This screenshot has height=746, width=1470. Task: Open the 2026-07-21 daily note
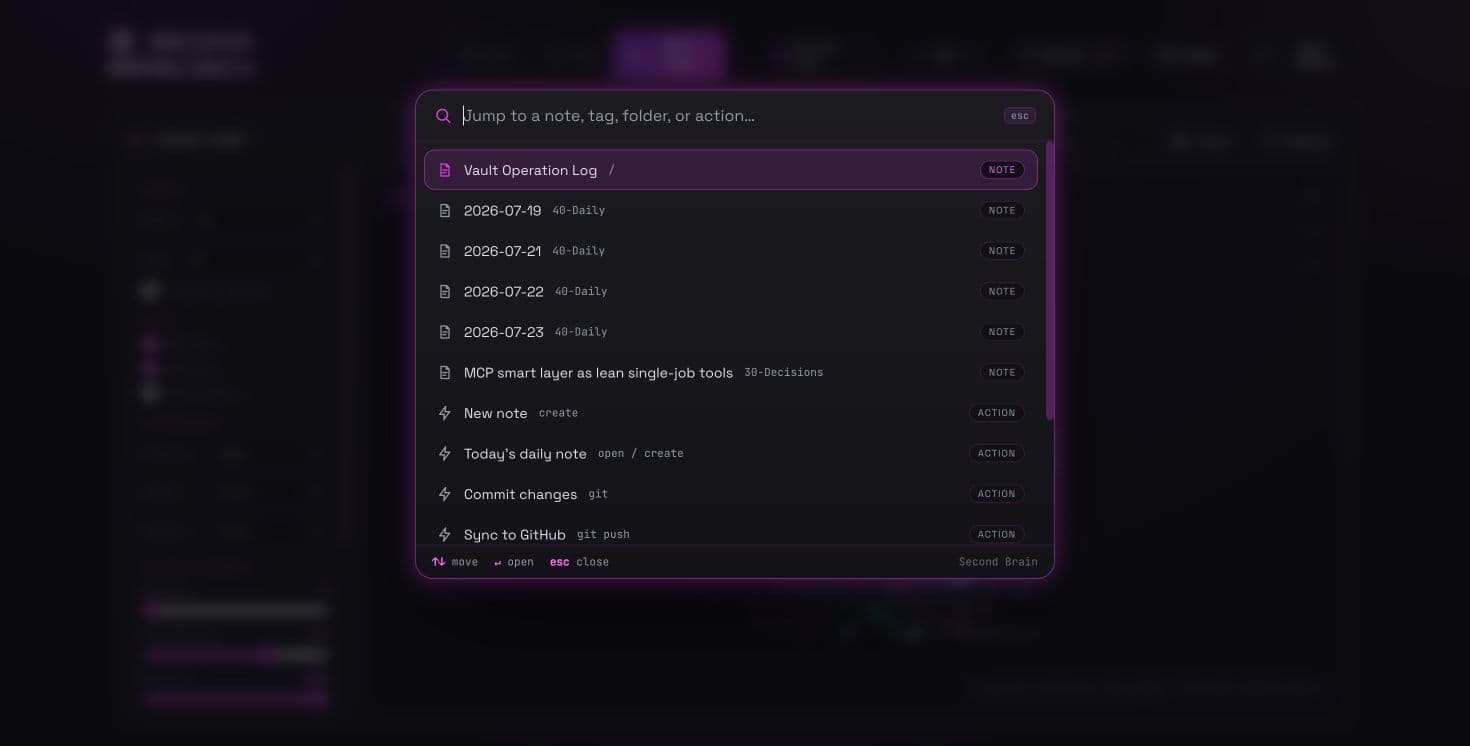(x=731, y=251)
